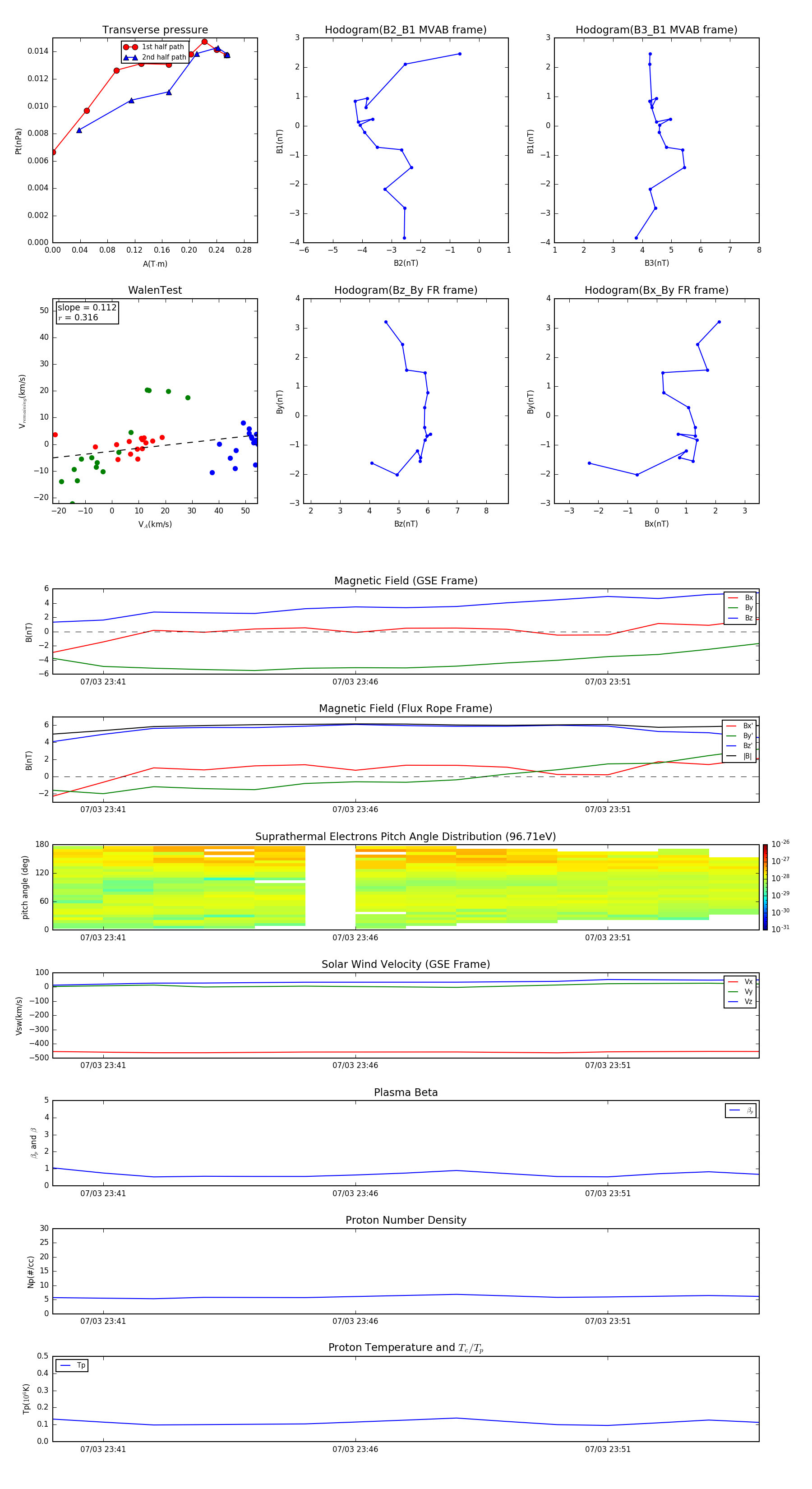Click colorbar tick label 10^-26
The image size is (812, 1489).
pyautogui.click(x=780, y=844)
